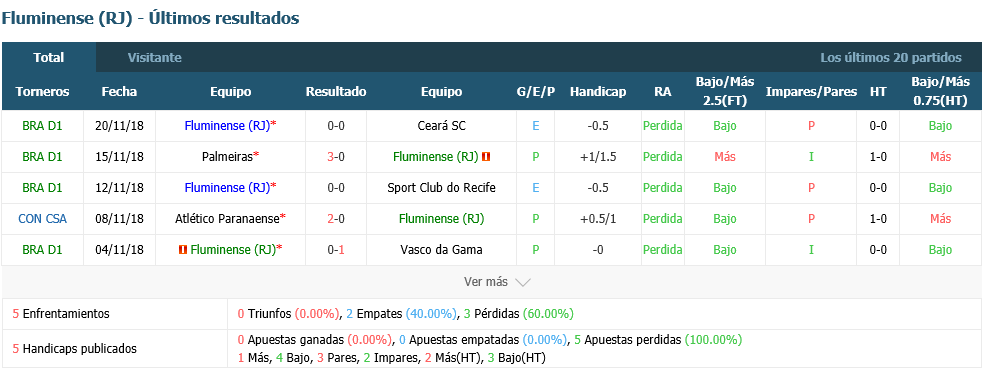This screenshot has height=370, width=982.
Task: Click BRA D1 tournament for 20/11/18 match
Action: tap(43, 126)
